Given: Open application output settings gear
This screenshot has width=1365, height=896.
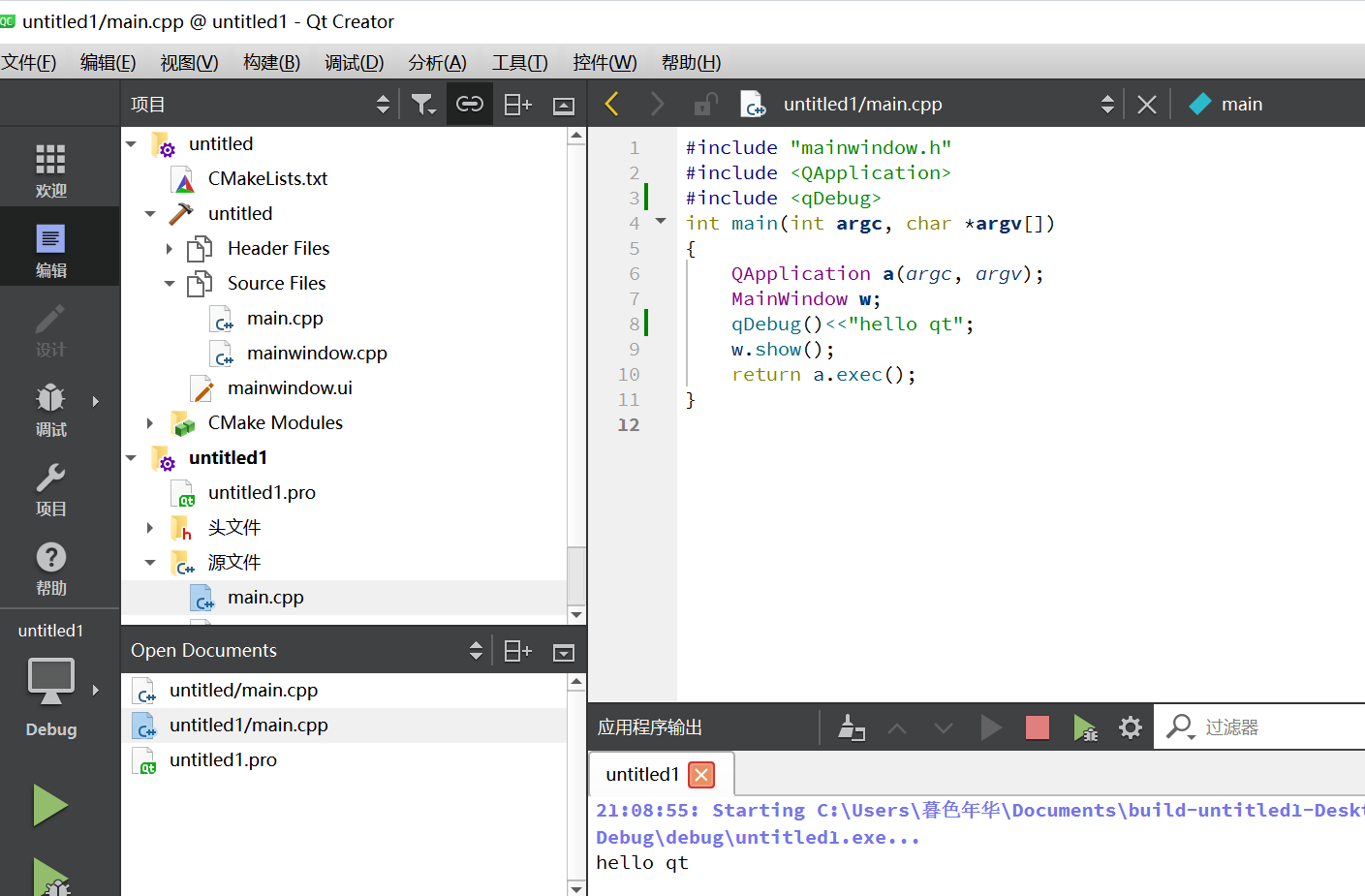Looking at the screenshot, I should [x=1131, y=727].
